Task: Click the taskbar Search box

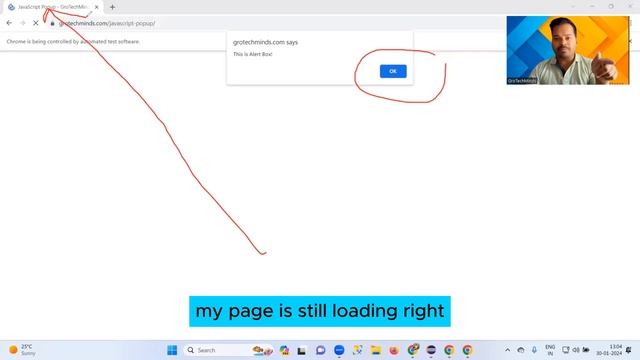Action: point(229,350)
